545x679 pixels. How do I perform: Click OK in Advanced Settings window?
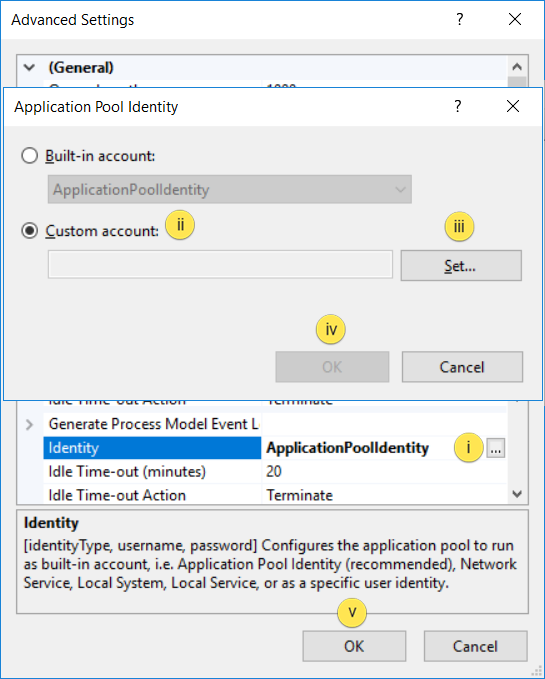pos(354,646)
